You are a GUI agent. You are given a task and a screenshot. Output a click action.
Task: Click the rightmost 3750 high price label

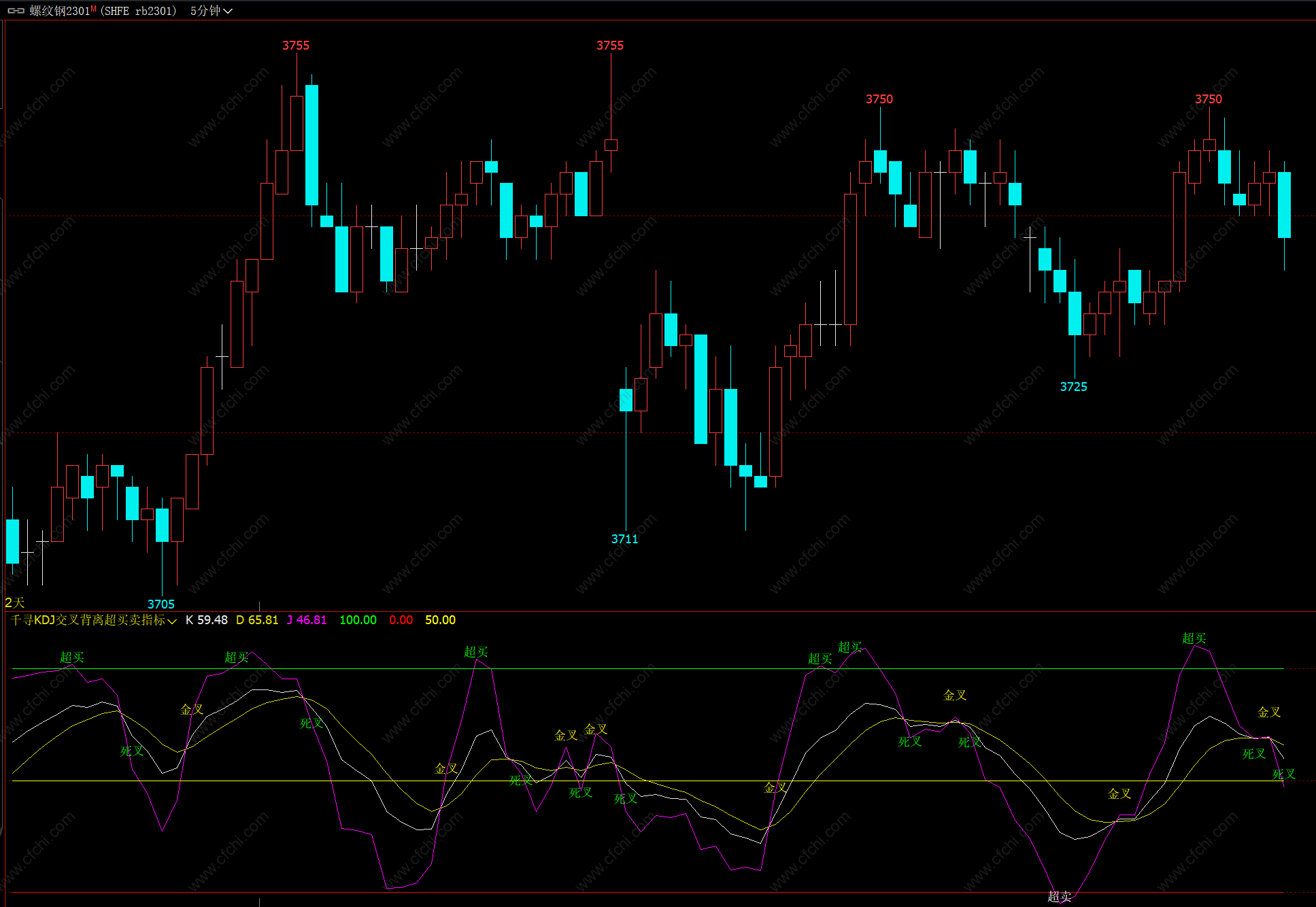(1209, 99)
